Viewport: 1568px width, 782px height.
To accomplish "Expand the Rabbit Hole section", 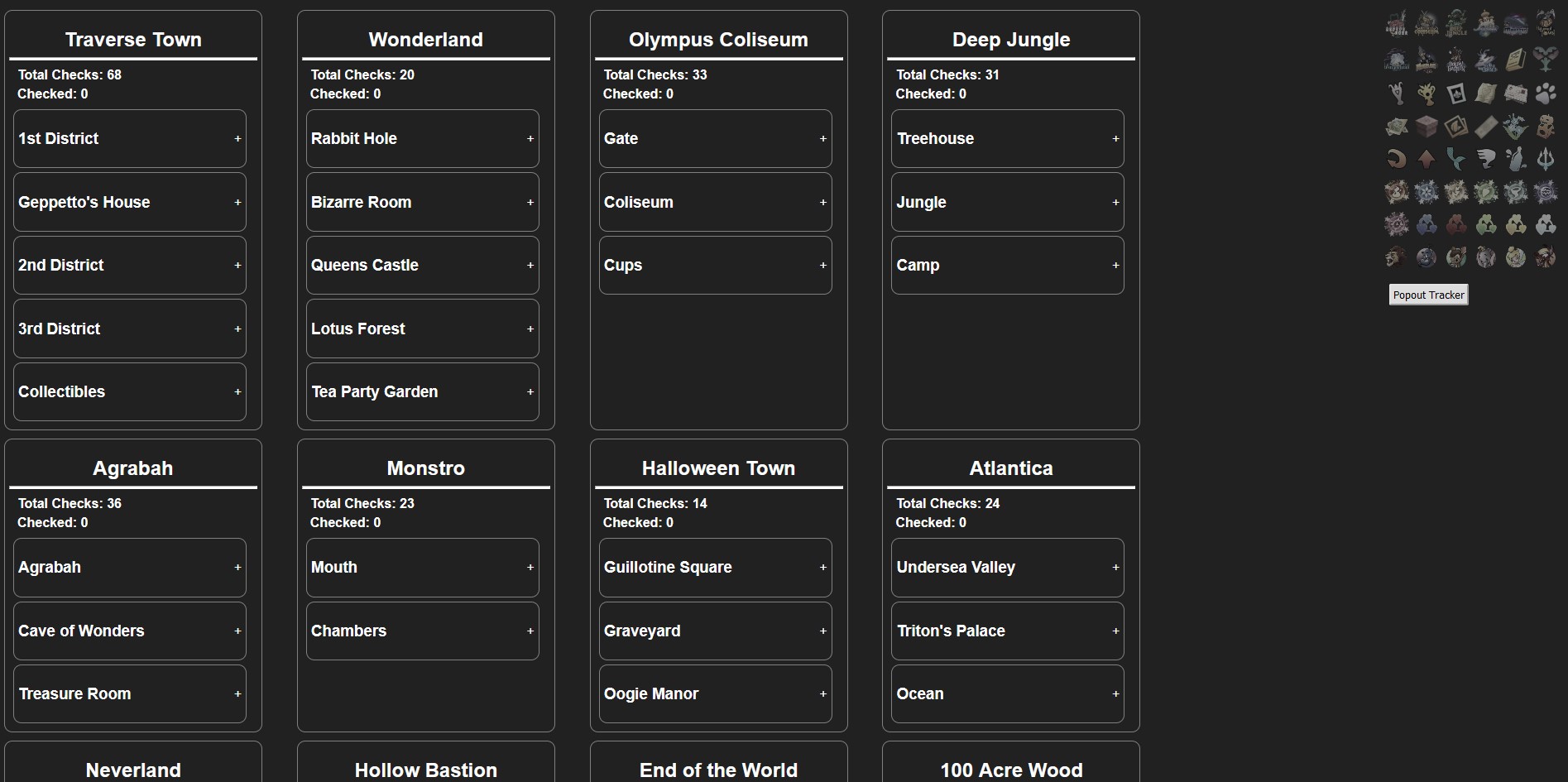I will coord(423,139).
